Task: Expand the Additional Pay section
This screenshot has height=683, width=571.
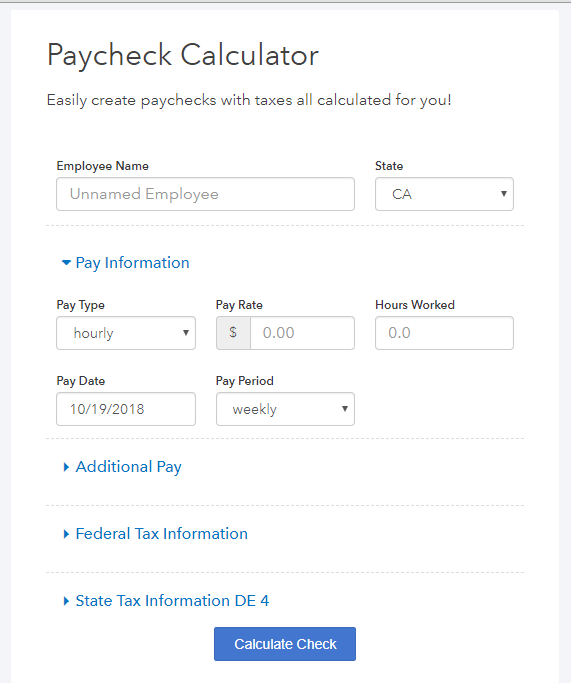Action: (x=128, y=467)
